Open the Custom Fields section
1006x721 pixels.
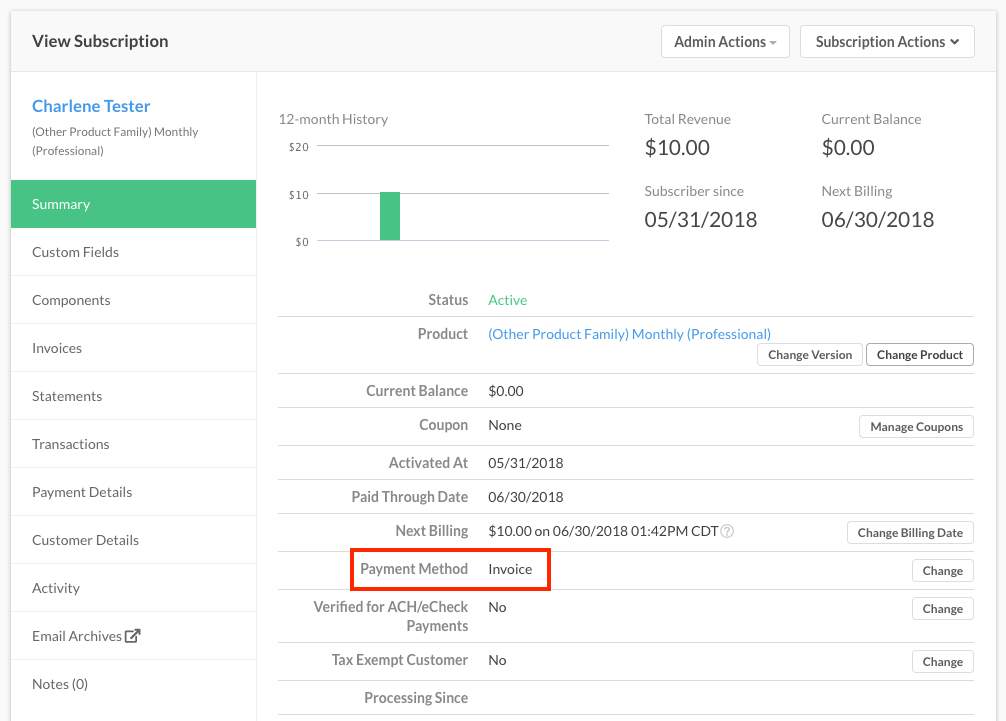click(x=75, y=252)
